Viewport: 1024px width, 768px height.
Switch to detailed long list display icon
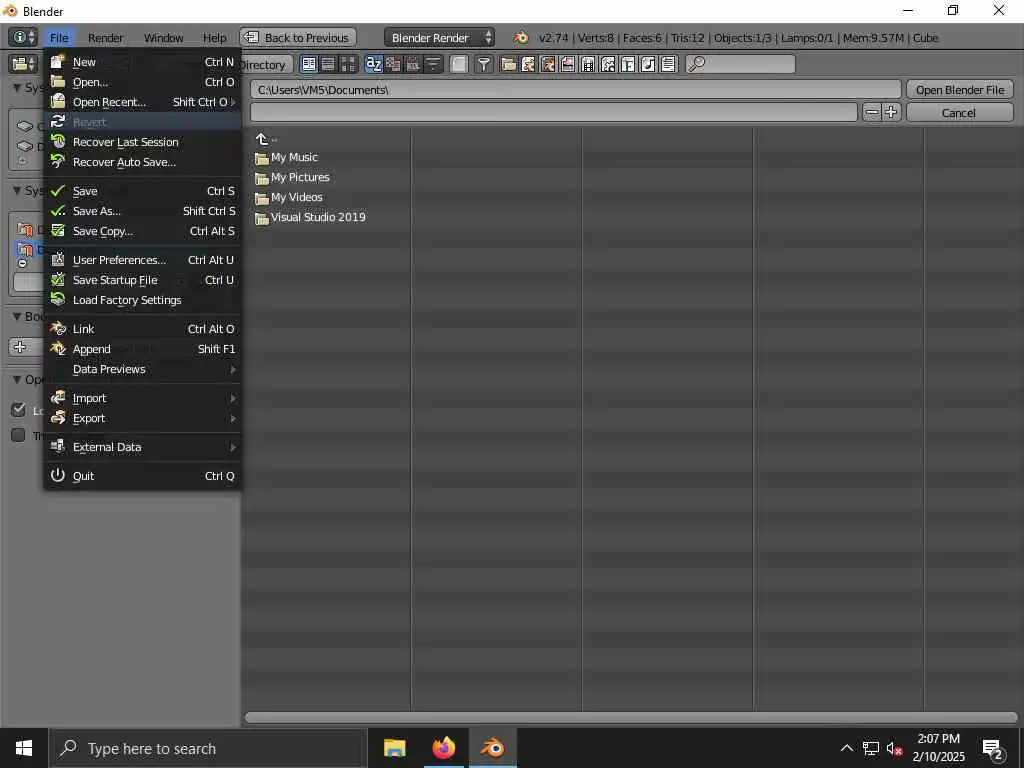coord(328,64)
